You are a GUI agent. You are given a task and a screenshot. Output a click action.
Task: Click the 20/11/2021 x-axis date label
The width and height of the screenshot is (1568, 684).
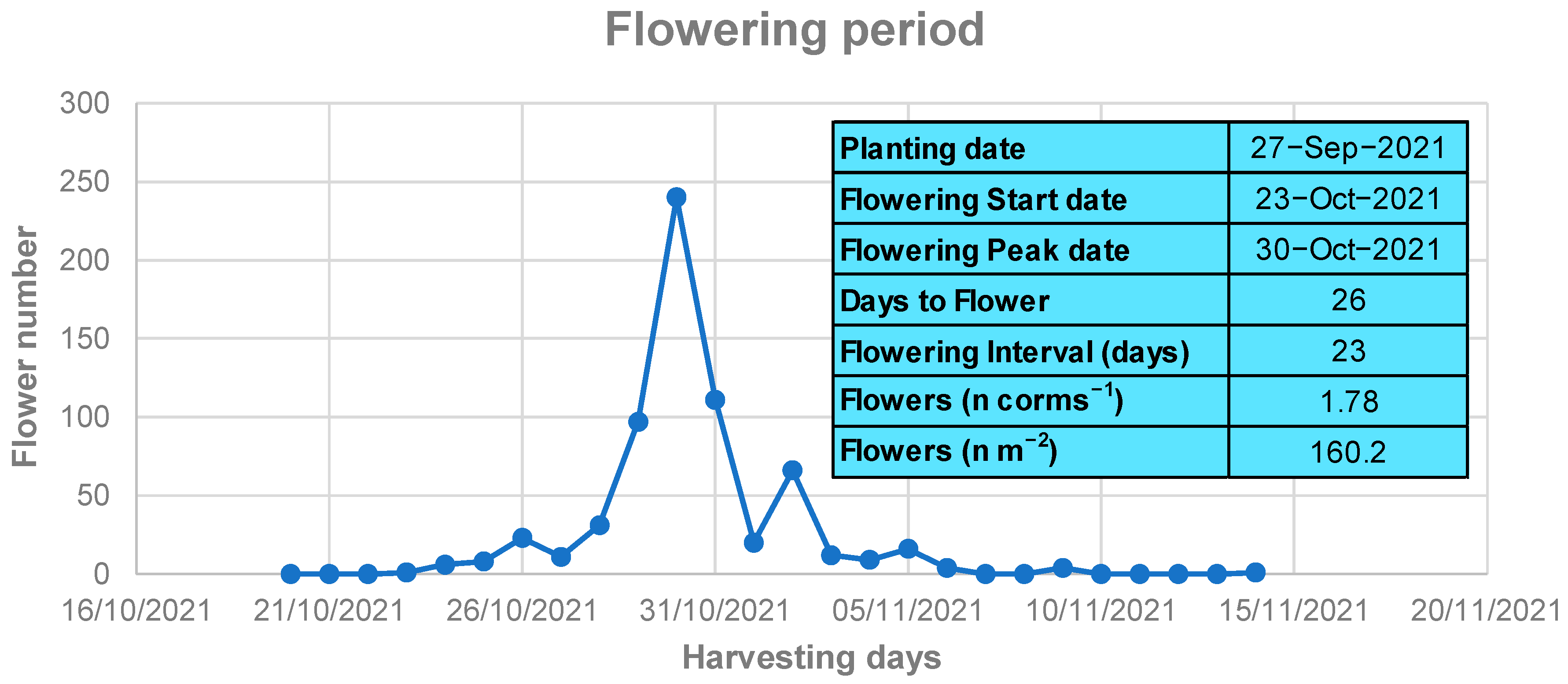click(1485, 610)
